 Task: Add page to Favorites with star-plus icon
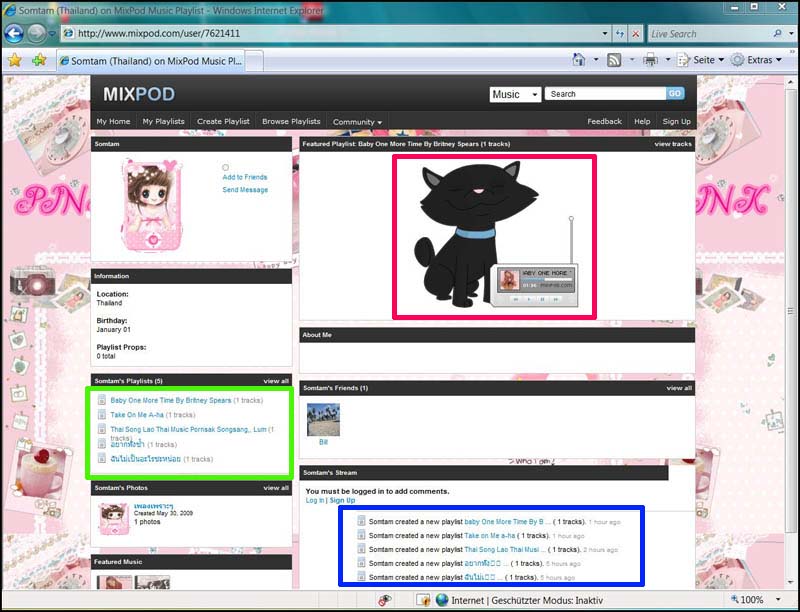[39, 60]
